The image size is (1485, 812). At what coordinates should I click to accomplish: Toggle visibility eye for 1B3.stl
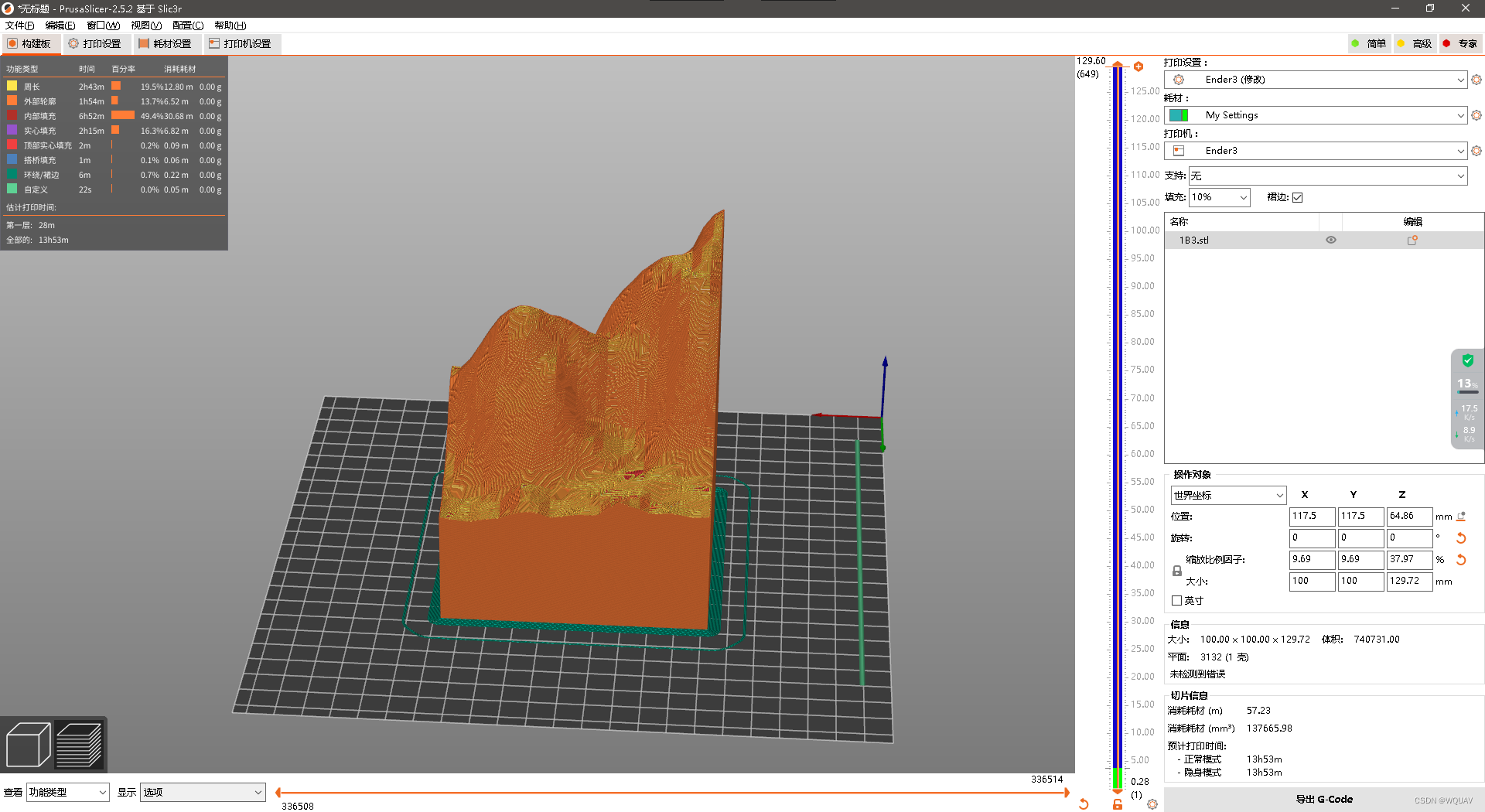point(1331,240)
